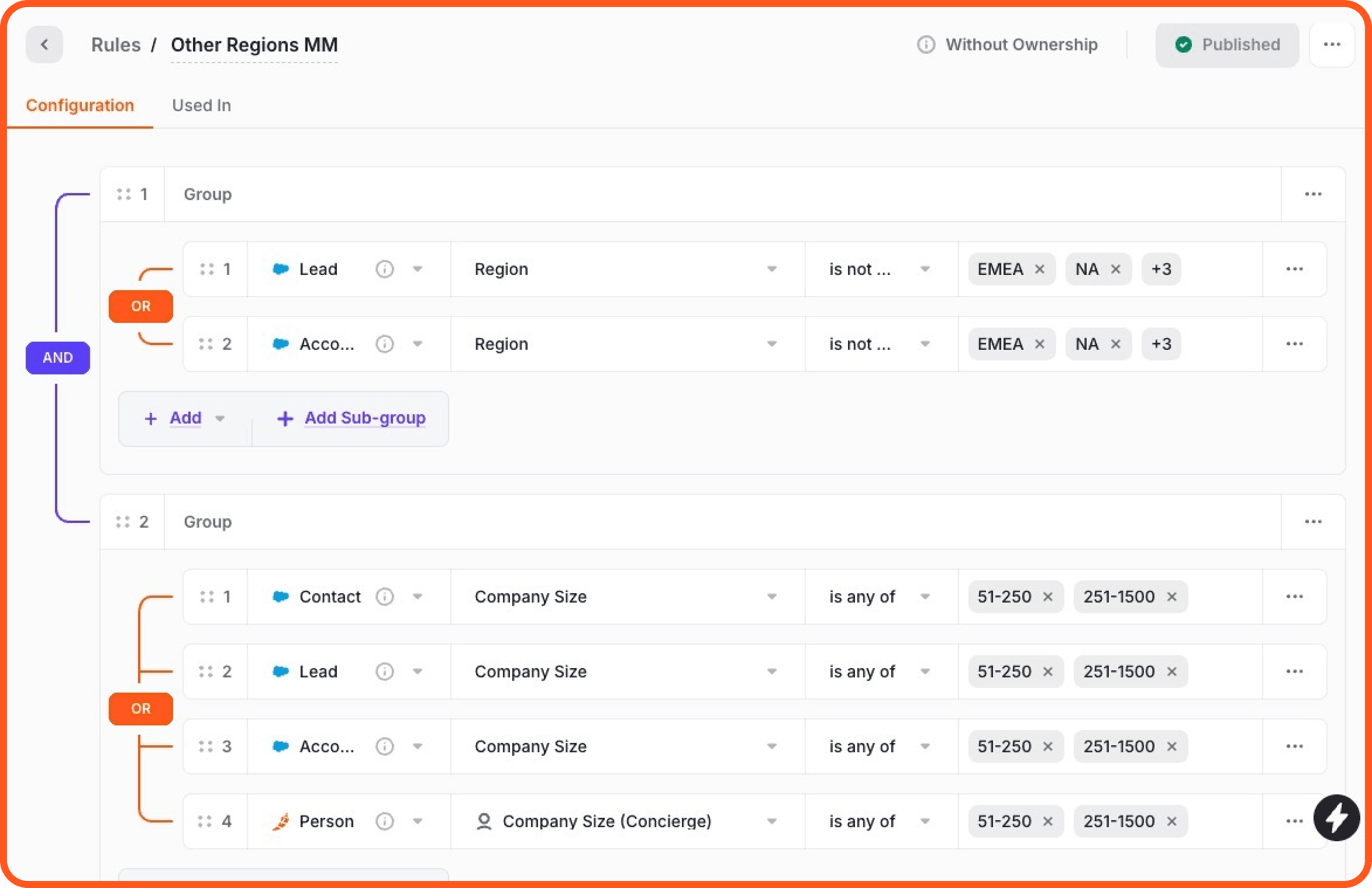
Task: Toggle the OR operator in Group 2
Action: coord(141,708)
